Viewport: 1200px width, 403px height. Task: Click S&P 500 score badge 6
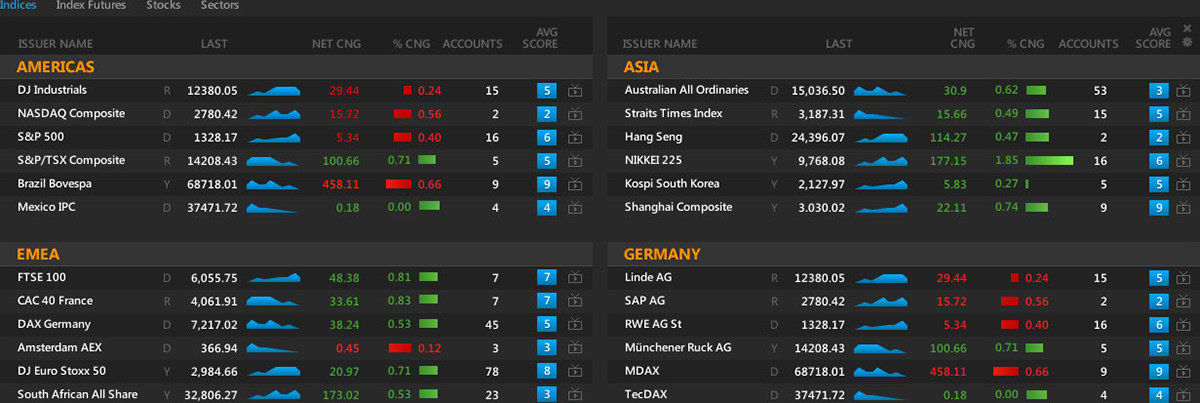click(x=546, y=137)
